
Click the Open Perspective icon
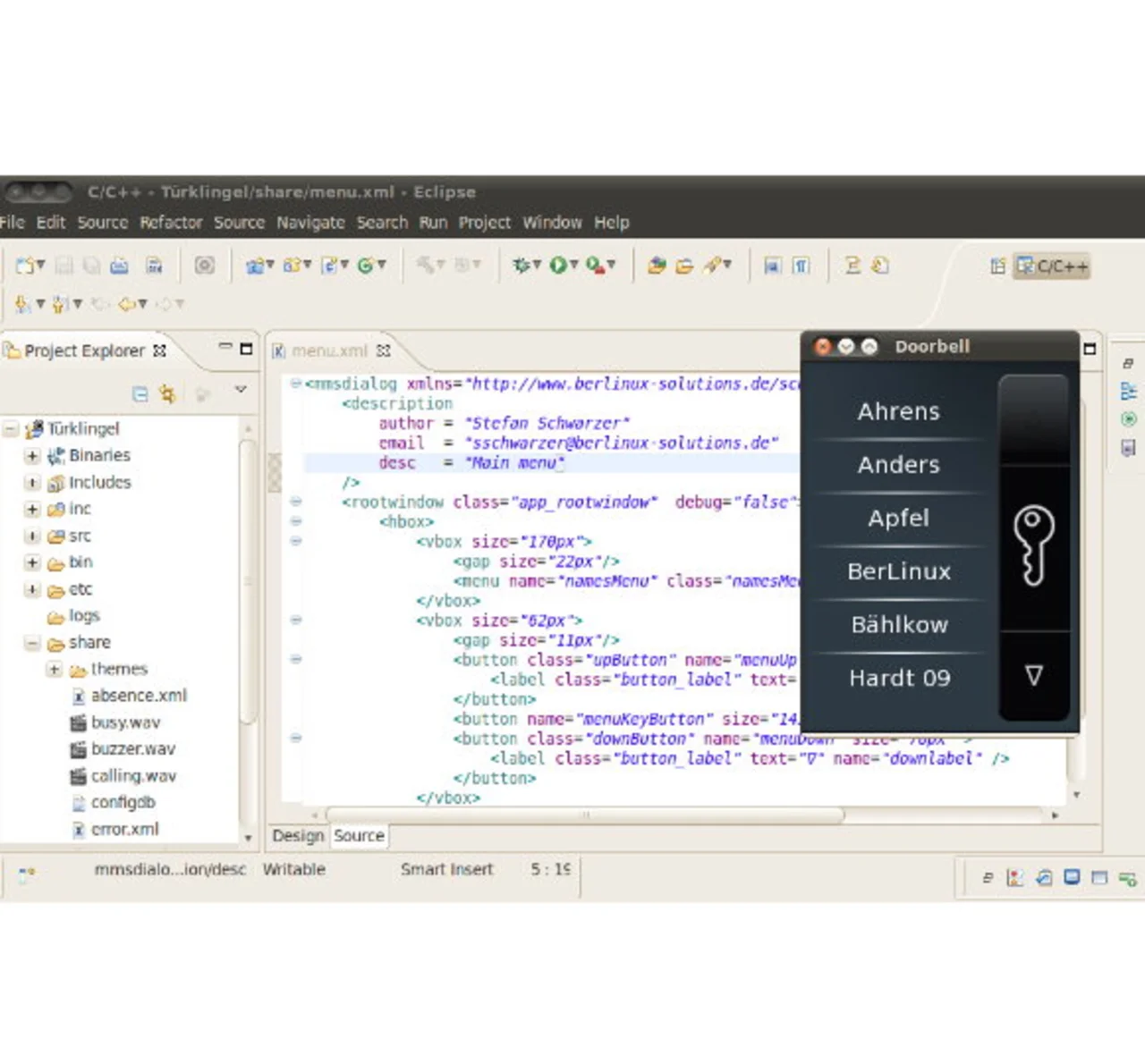[997, 266]
